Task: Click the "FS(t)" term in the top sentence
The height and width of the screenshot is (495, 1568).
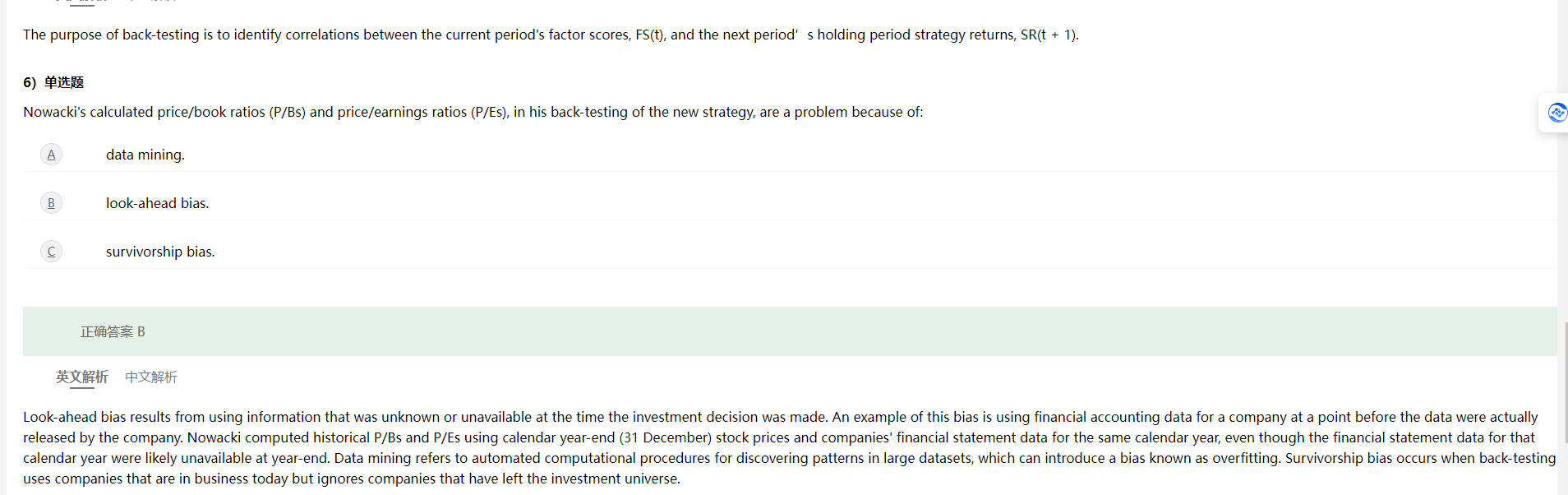Action: point(650,35)
